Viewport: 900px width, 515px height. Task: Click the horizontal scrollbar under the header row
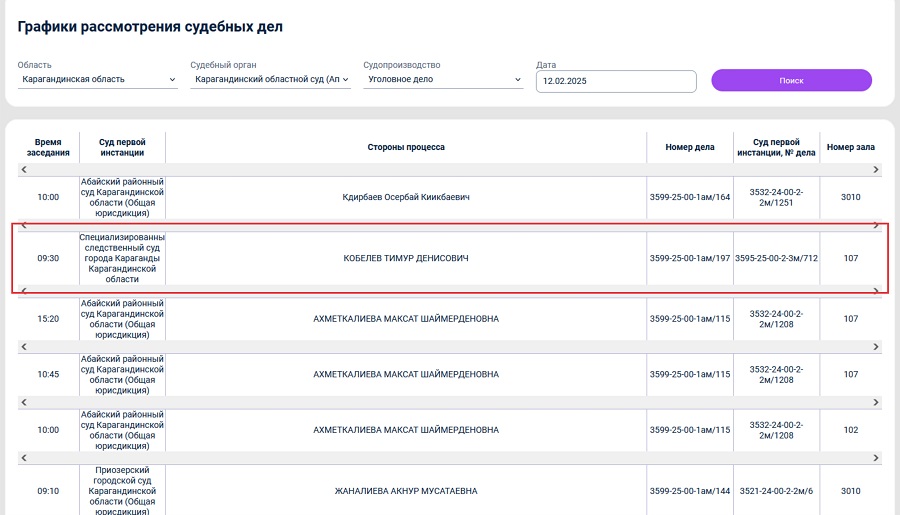pos(450,169)
